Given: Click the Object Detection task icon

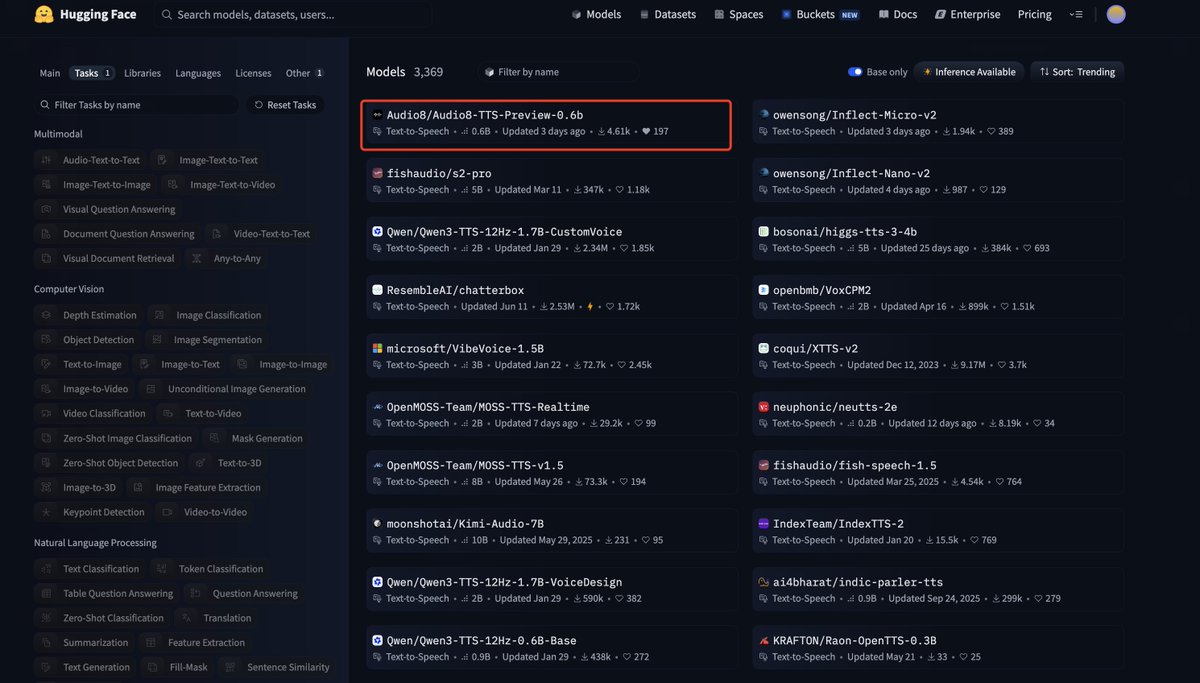Looking at the screenshot, I should pyautogui.click(x=45, y=340).
